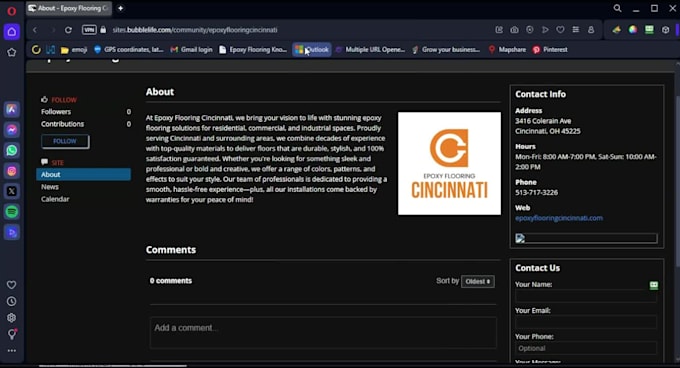Open the extensions cube icon
The width and height of the screenshot is (680, 368).
coord(665,30)
